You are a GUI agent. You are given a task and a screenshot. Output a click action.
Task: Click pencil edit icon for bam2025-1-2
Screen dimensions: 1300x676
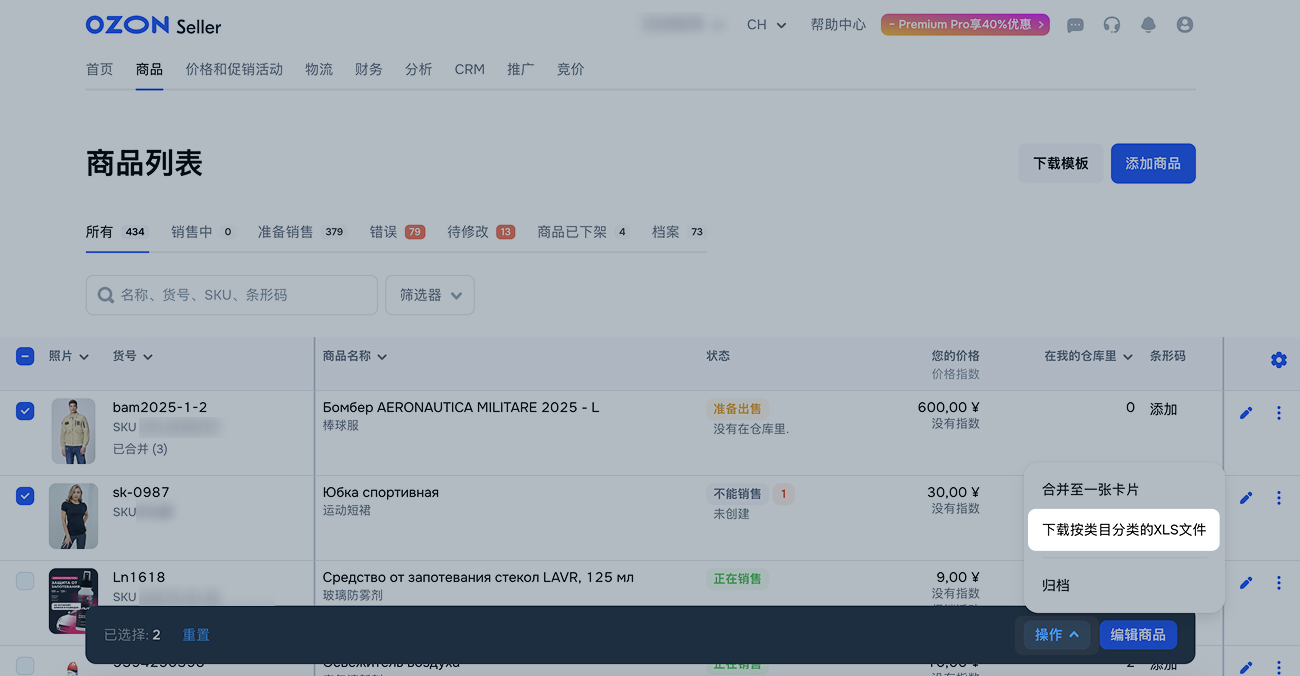(1246, 413)
